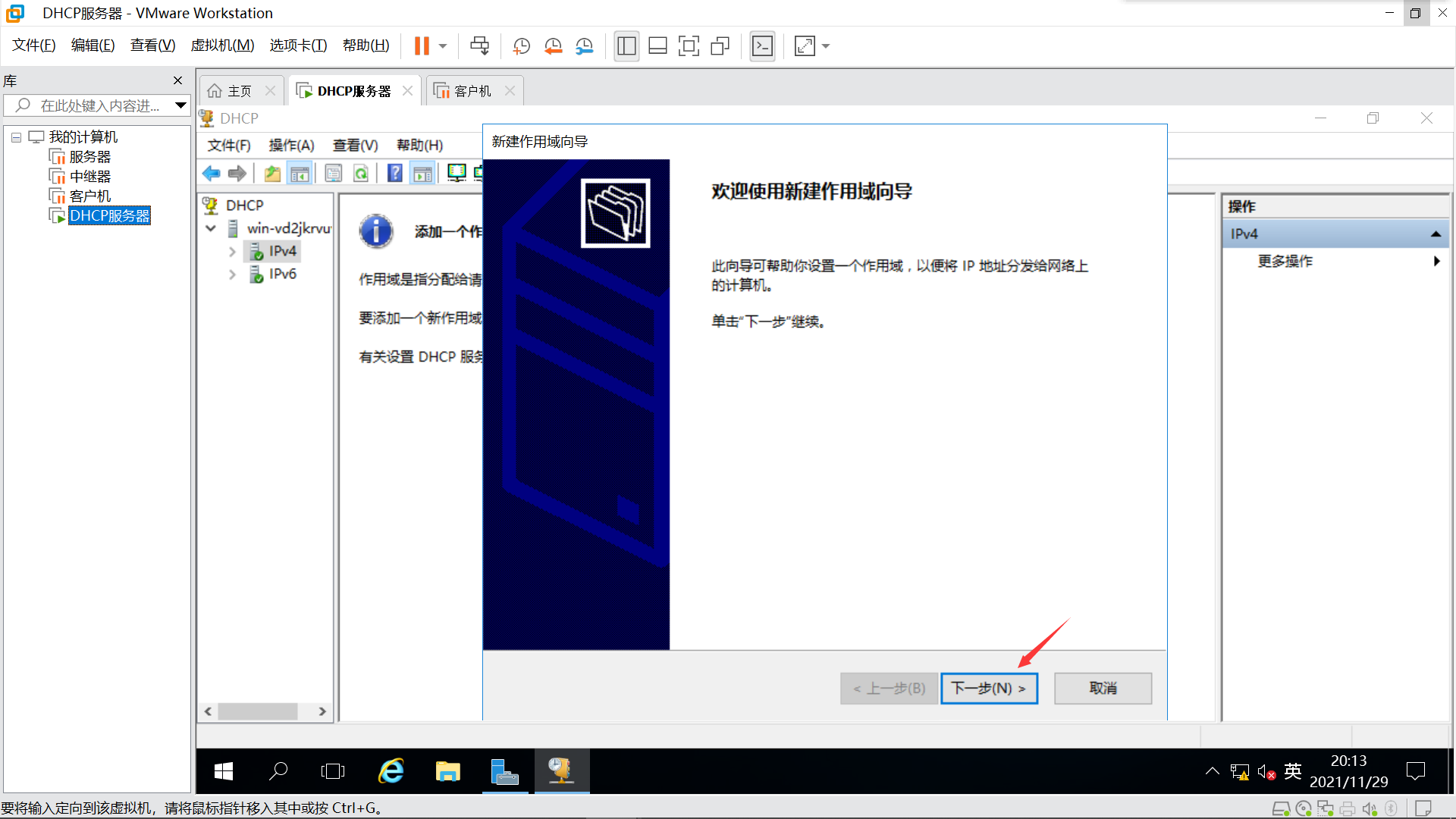Click the DHCP tree horizontal scrollbar
1456x819 pixels.
258,711
